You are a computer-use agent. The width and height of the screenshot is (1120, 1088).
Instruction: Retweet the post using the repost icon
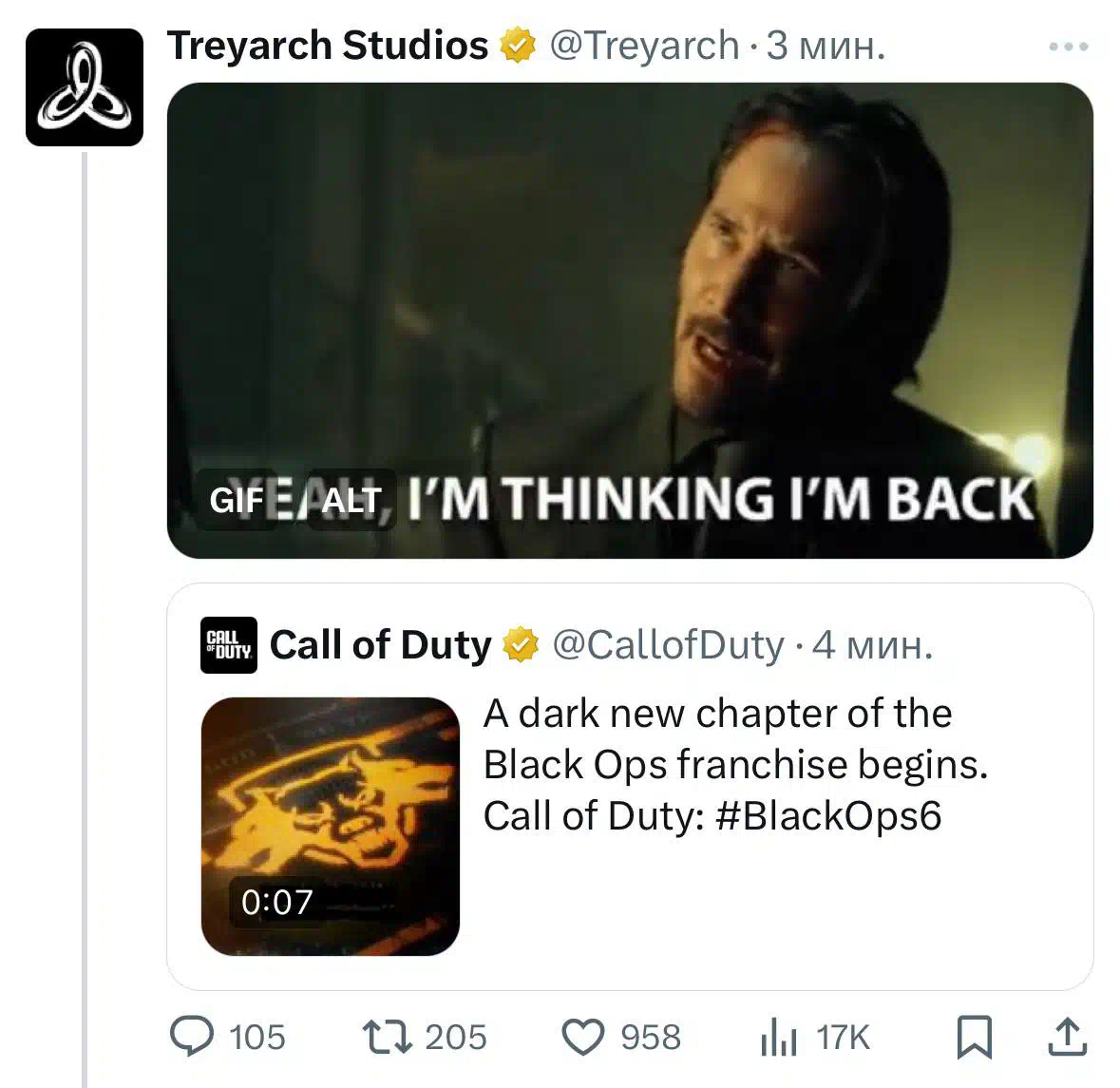click(x=388, y=1037)
